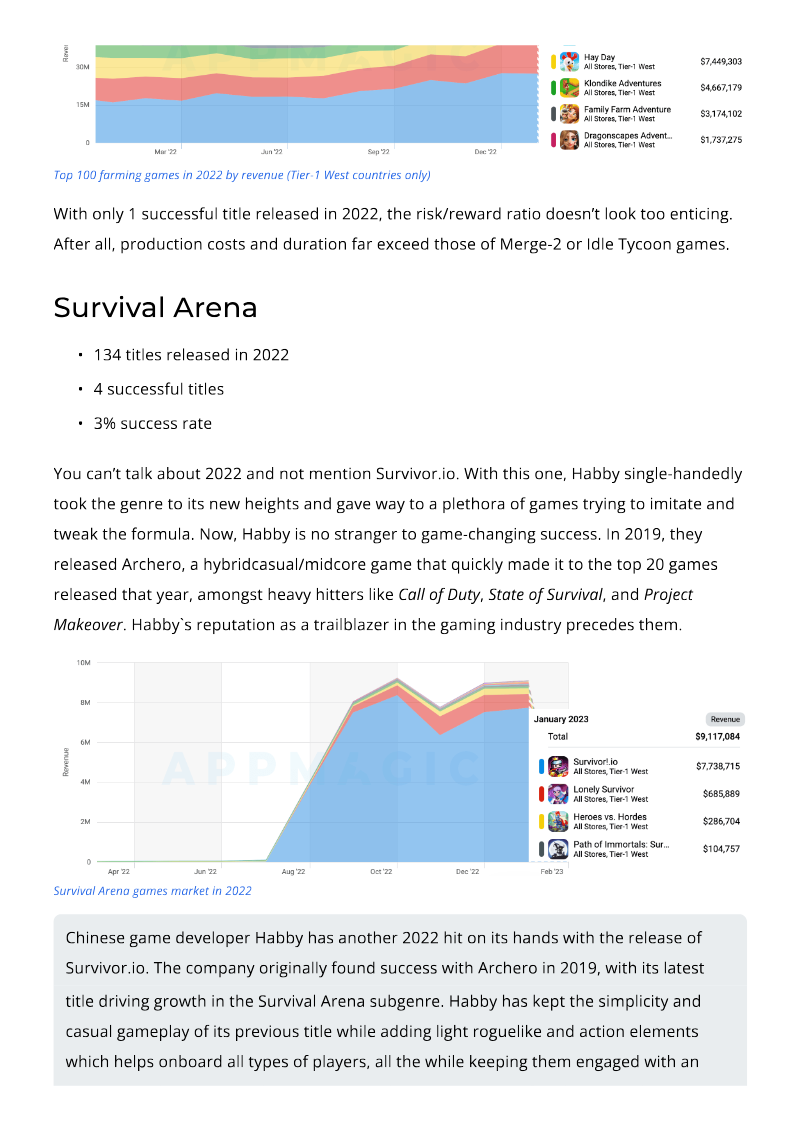
Task: Click the Dragonscapes Adventure game icon
Action: (x=569, y=140)
